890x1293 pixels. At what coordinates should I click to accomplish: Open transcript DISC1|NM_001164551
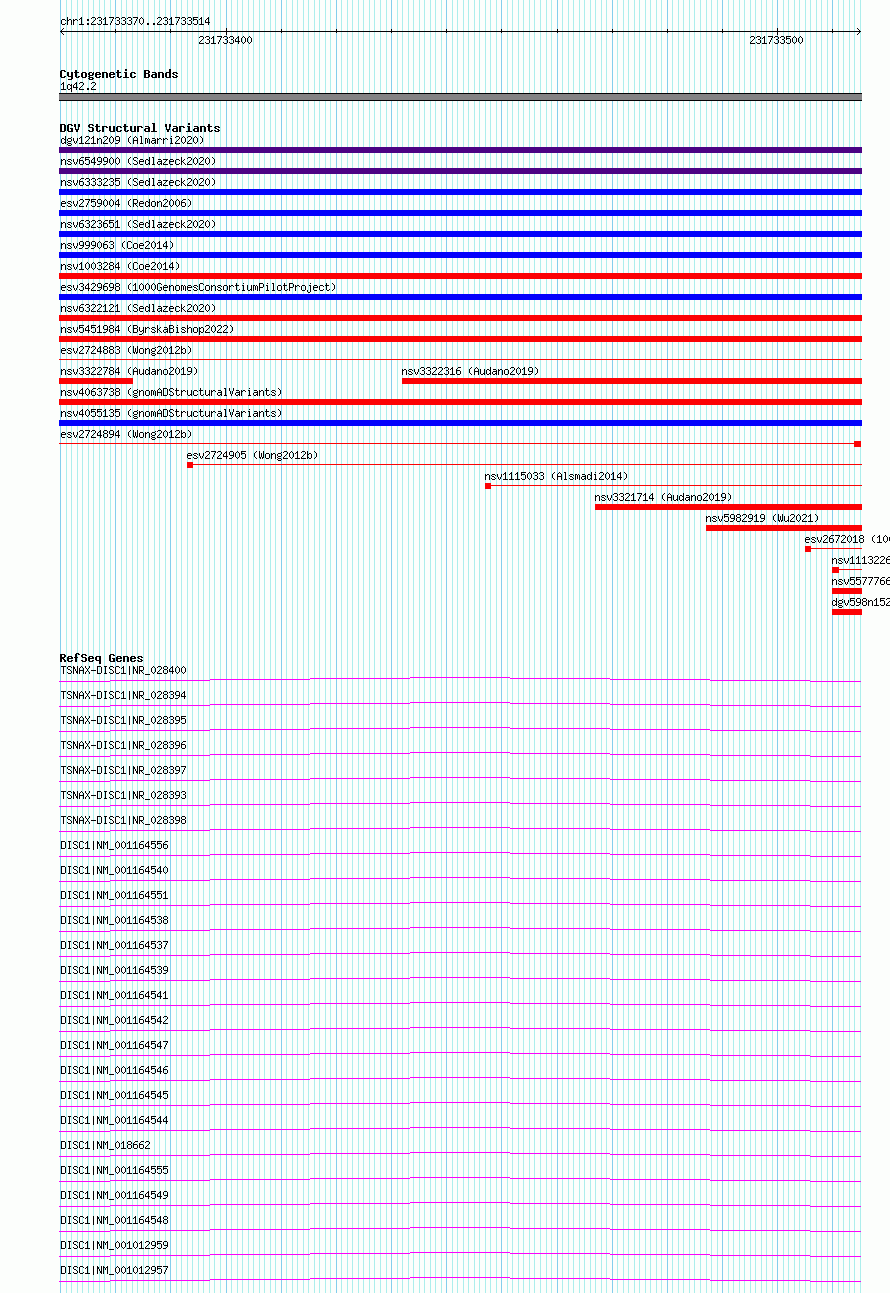(114, 895)
